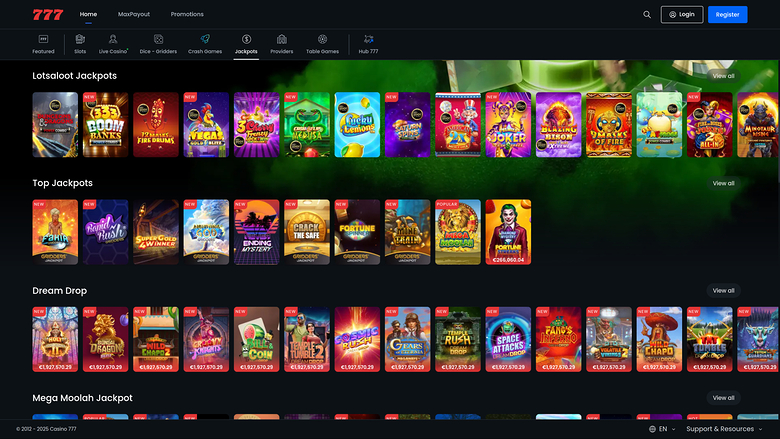This screenshot has height=439, width=780.
Task: Open the Wild Chapo 2 game
Action: [x=156, y=340]
